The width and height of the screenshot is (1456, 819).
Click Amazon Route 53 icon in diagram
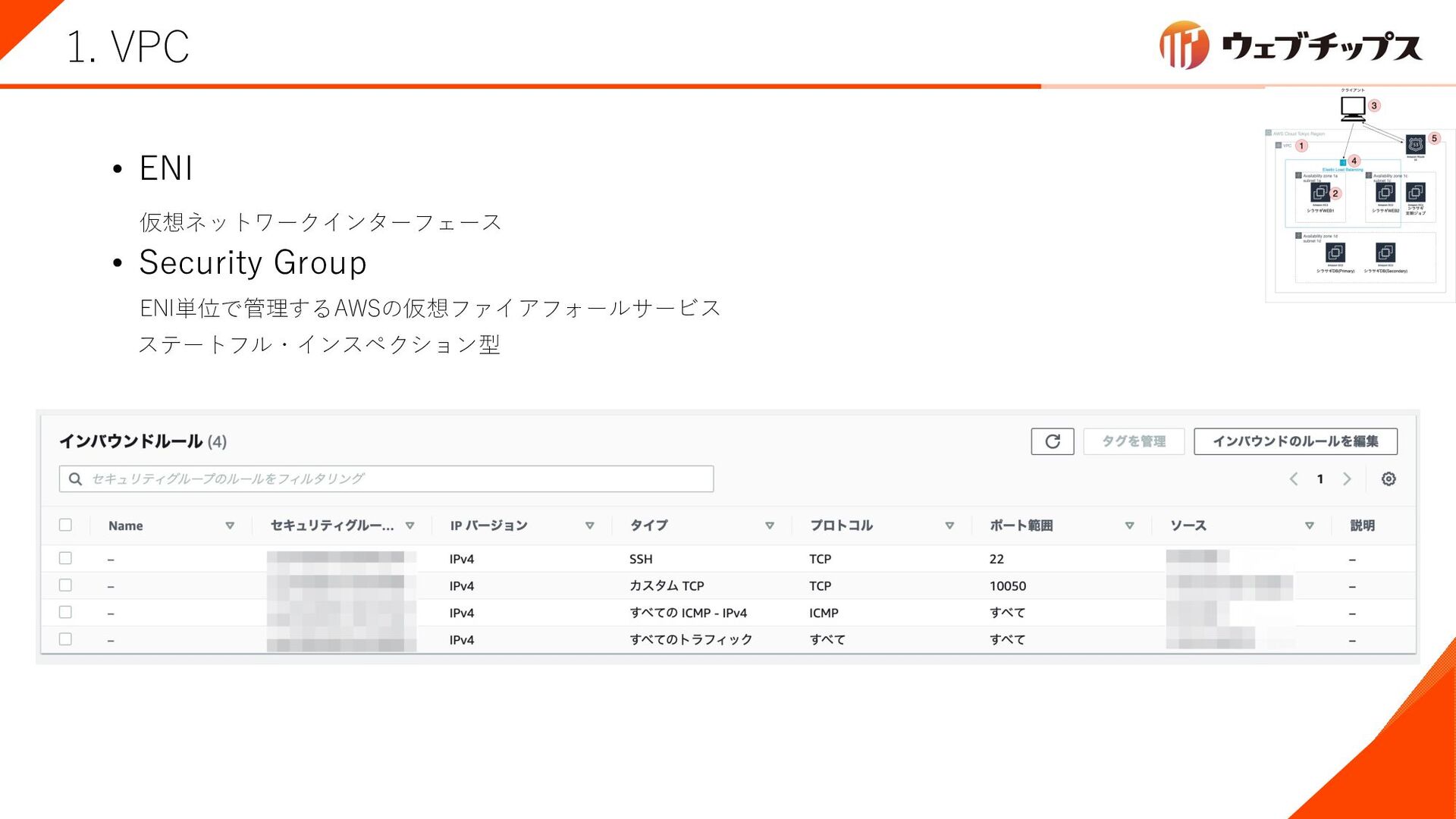click(1415, 144)
